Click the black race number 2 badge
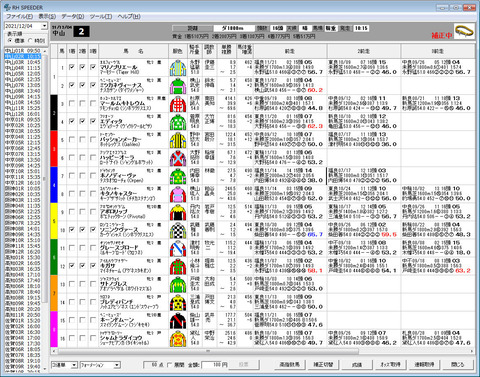Viewport: 480px width, 377px height. (x=81, y=32)
